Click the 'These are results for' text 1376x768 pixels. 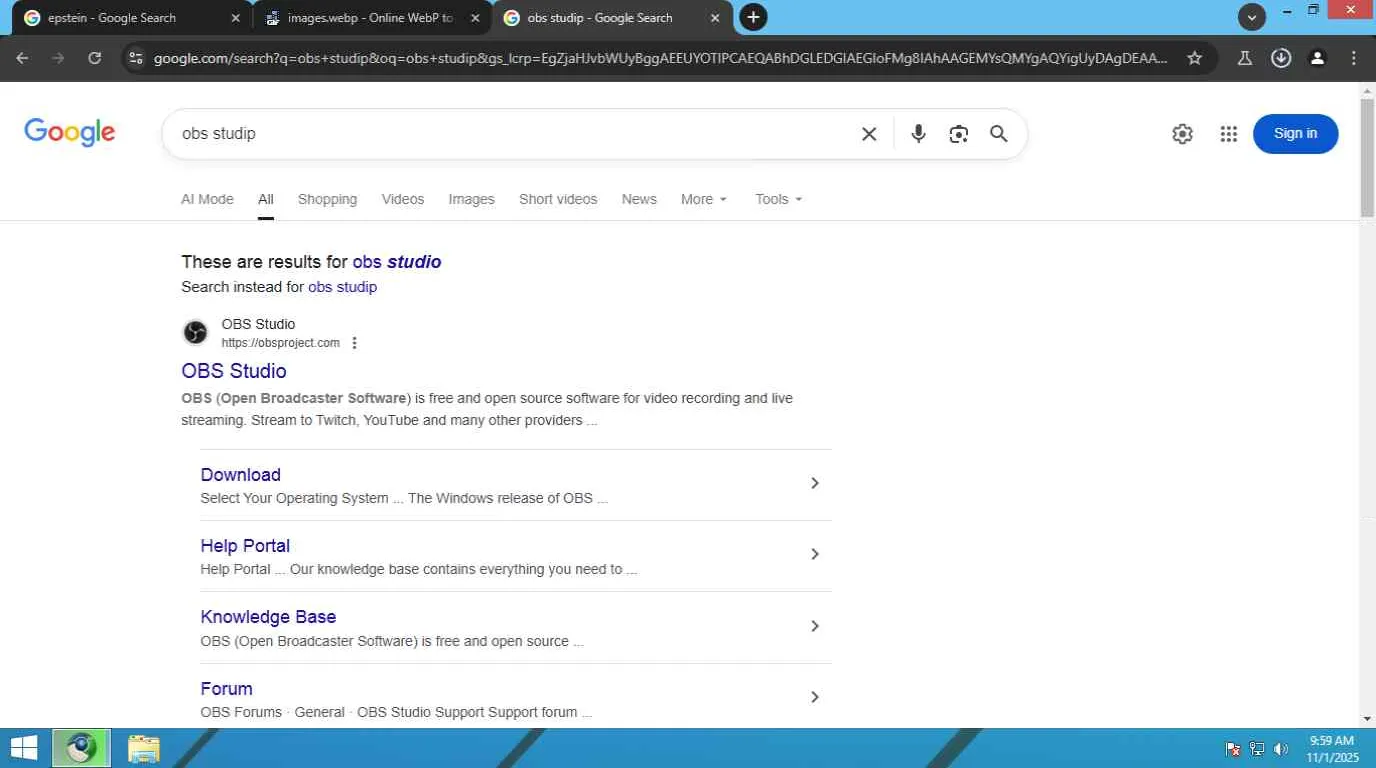(x=264, y=262)
